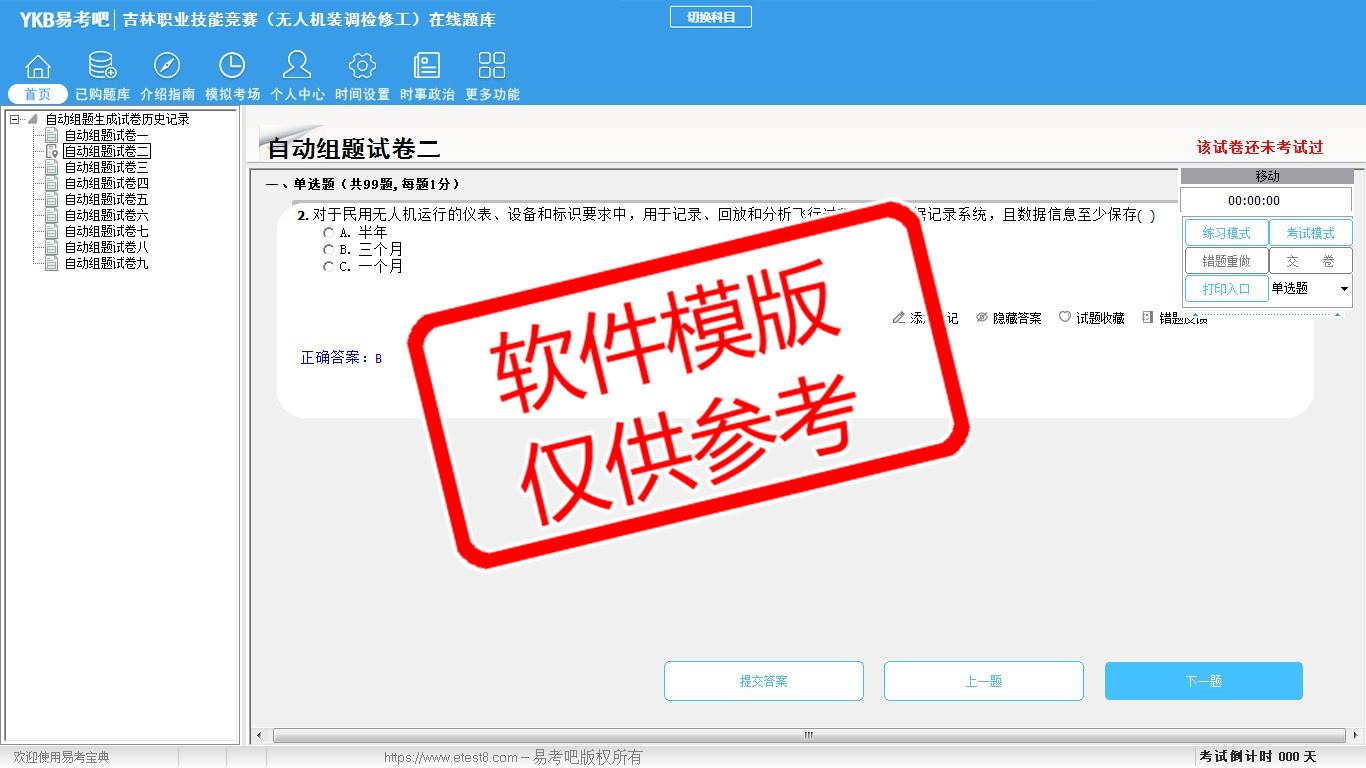This screenshot has height=768, width=1366.
Task: Open the 模拟考场 clock icon
Action: pyautogui.click(x=232, y=66)
